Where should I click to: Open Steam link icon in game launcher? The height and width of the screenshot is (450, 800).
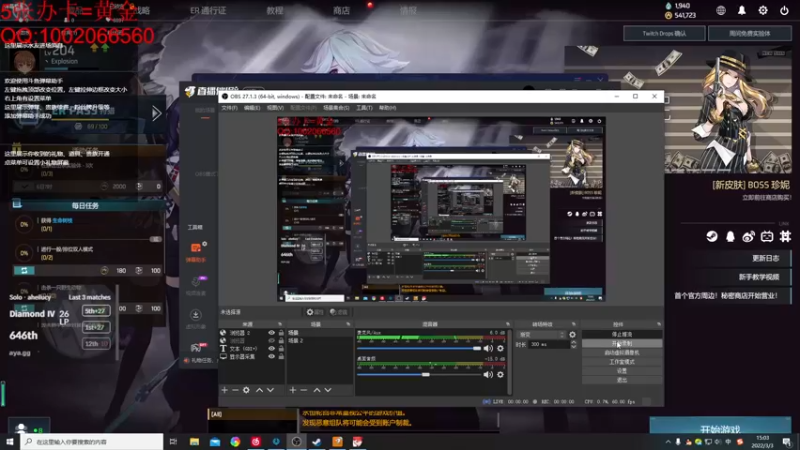pos(712,236)
